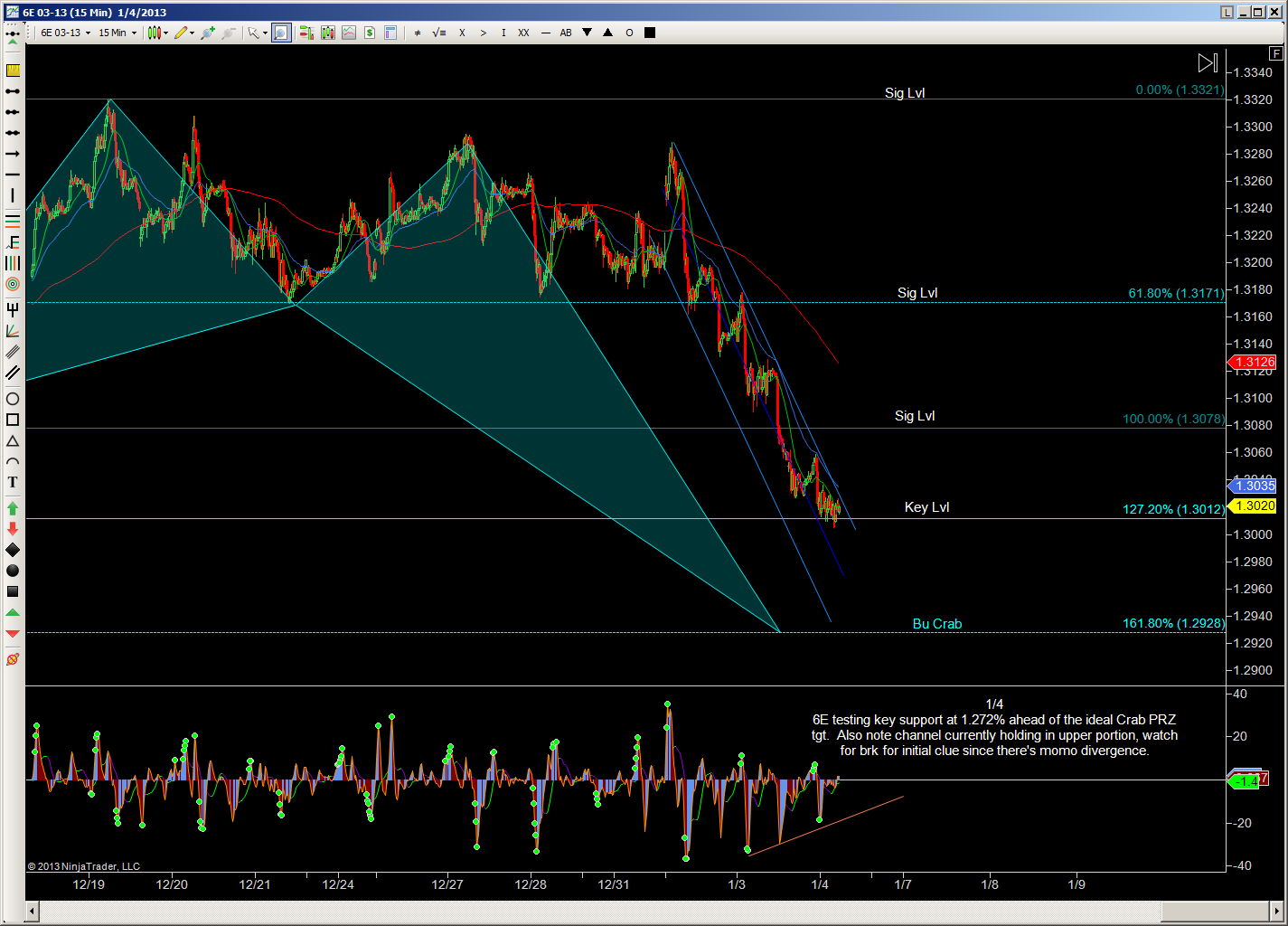Select the Andrews Pitchfork tool
The width and height of the screenshot is (1288, 926).
click(x=13, y=309)
